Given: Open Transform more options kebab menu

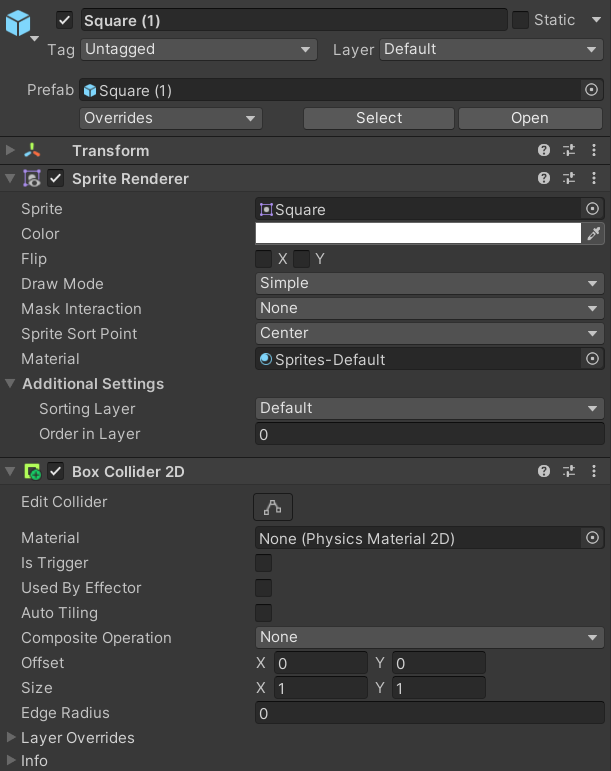Looking at the screenshot, I should click(594, 150).
